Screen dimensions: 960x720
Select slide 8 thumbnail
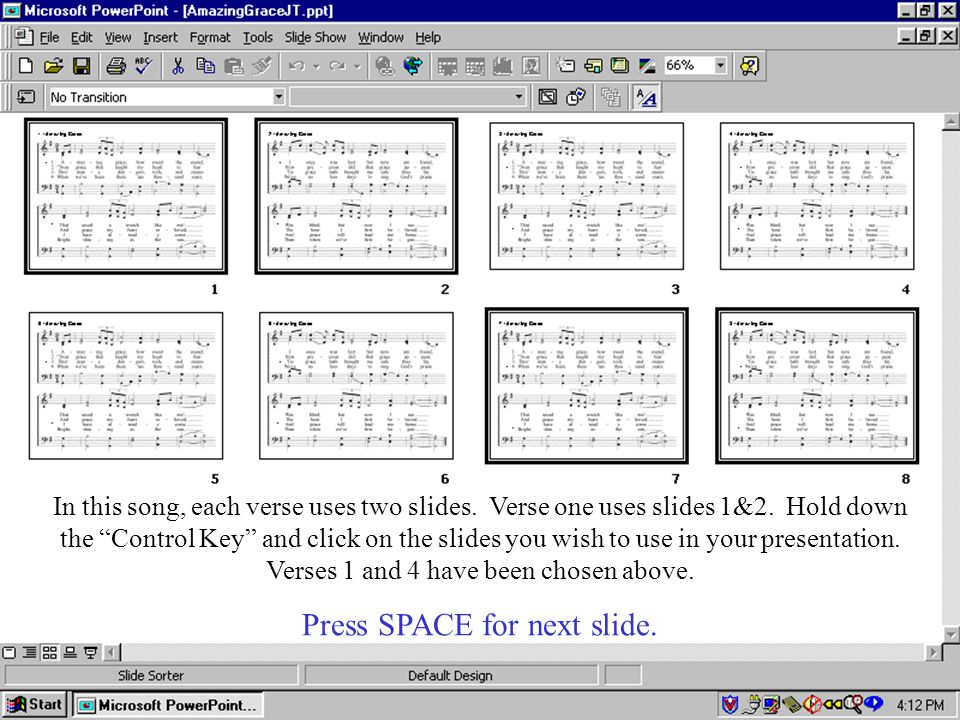pyautogui.click(x=817, y=386)
